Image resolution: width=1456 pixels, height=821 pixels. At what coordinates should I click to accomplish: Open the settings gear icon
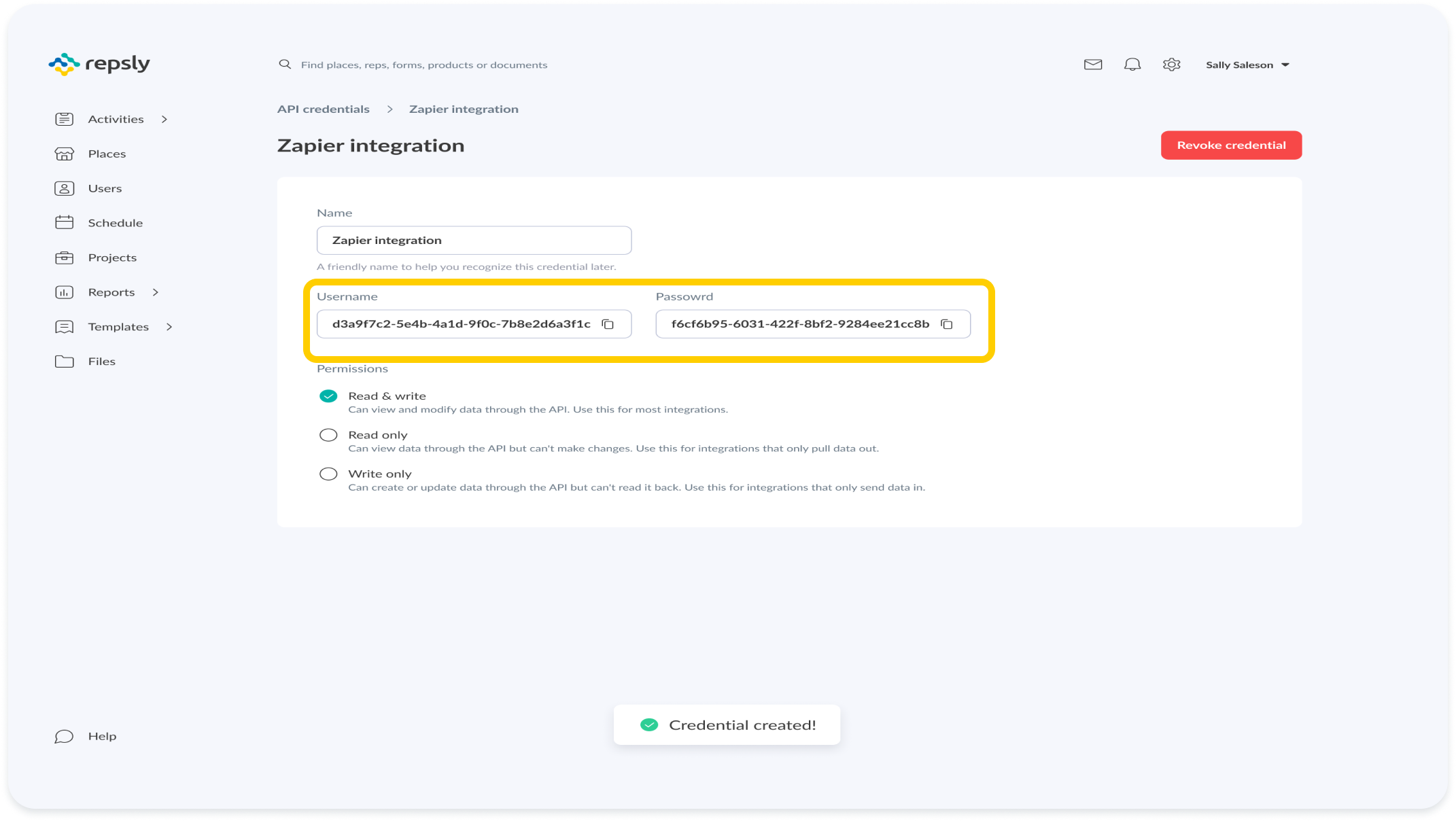(x=1171, y=65)
